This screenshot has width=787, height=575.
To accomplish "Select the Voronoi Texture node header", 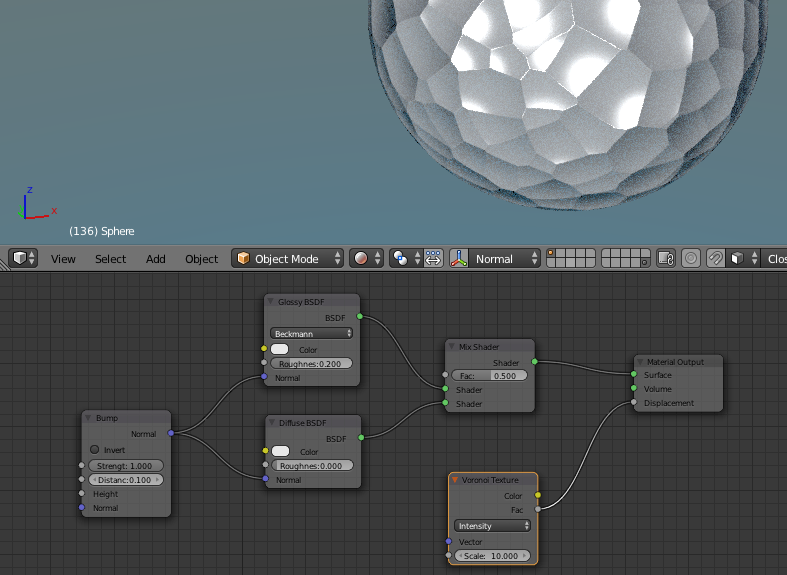I will point(493,480).
